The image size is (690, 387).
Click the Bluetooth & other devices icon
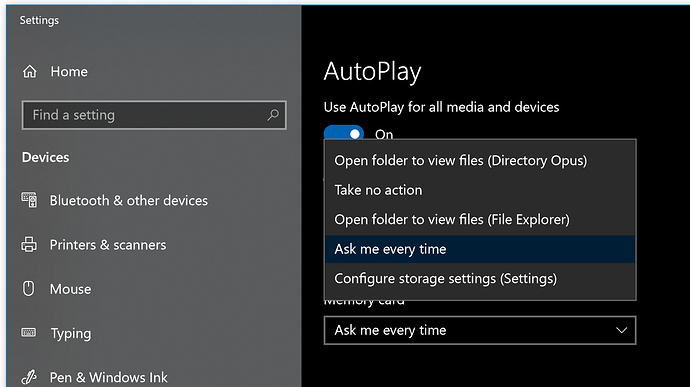pos(29,200)
